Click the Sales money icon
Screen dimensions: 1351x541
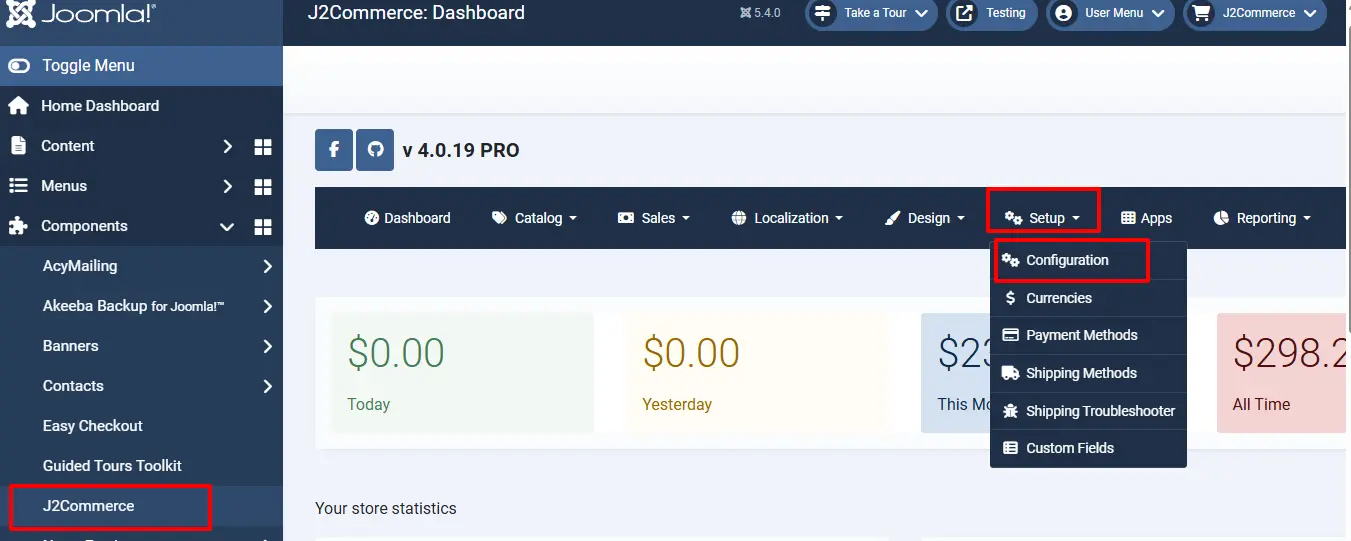[x=626, y=218]
